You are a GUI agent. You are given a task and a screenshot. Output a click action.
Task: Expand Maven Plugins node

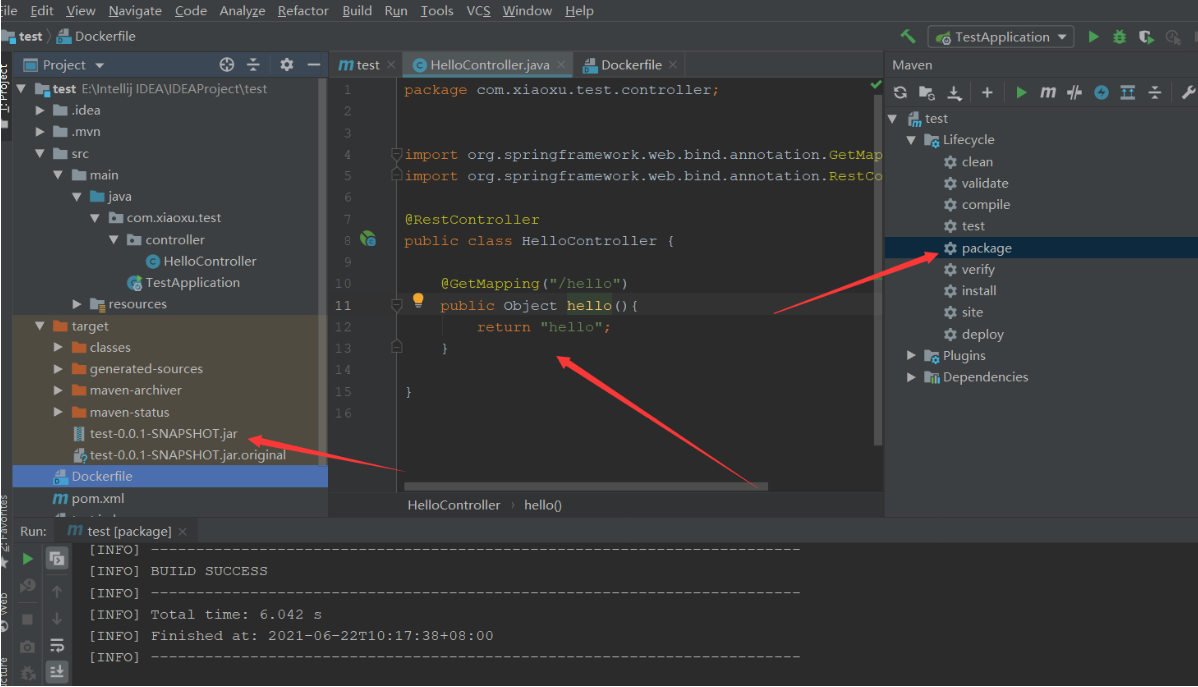pos(911,355)
